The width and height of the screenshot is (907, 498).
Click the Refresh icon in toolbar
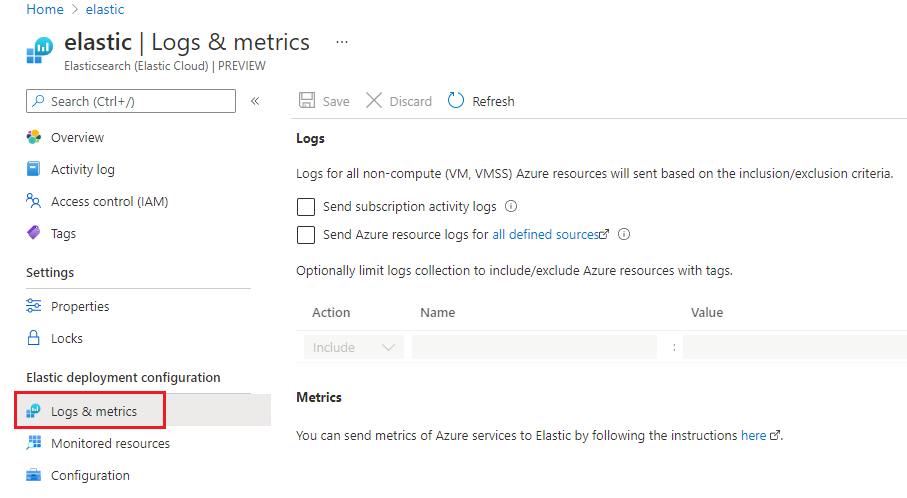coord(456,101)
